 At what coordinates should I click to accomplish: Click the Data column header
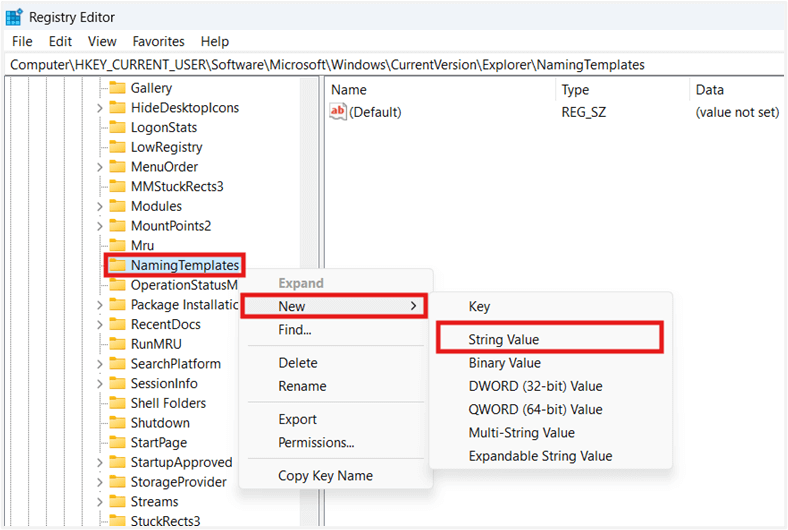pos(737,89)
